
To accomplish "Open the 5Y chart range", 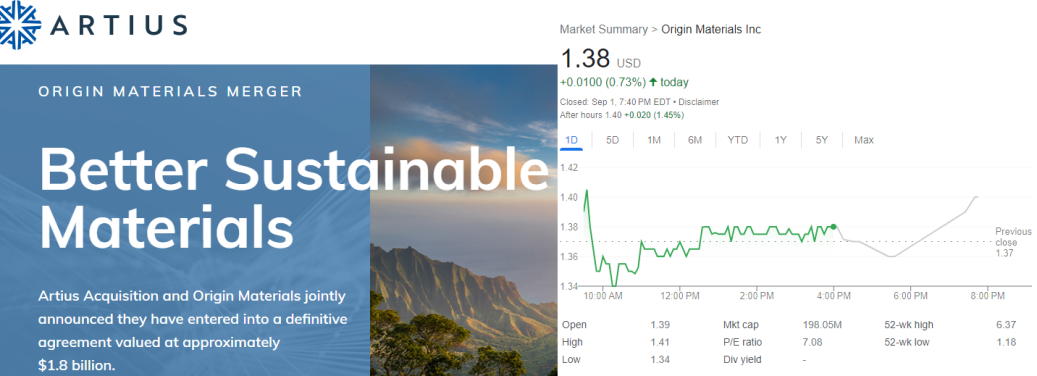I will pyautogui.click(x=821, y=140).
